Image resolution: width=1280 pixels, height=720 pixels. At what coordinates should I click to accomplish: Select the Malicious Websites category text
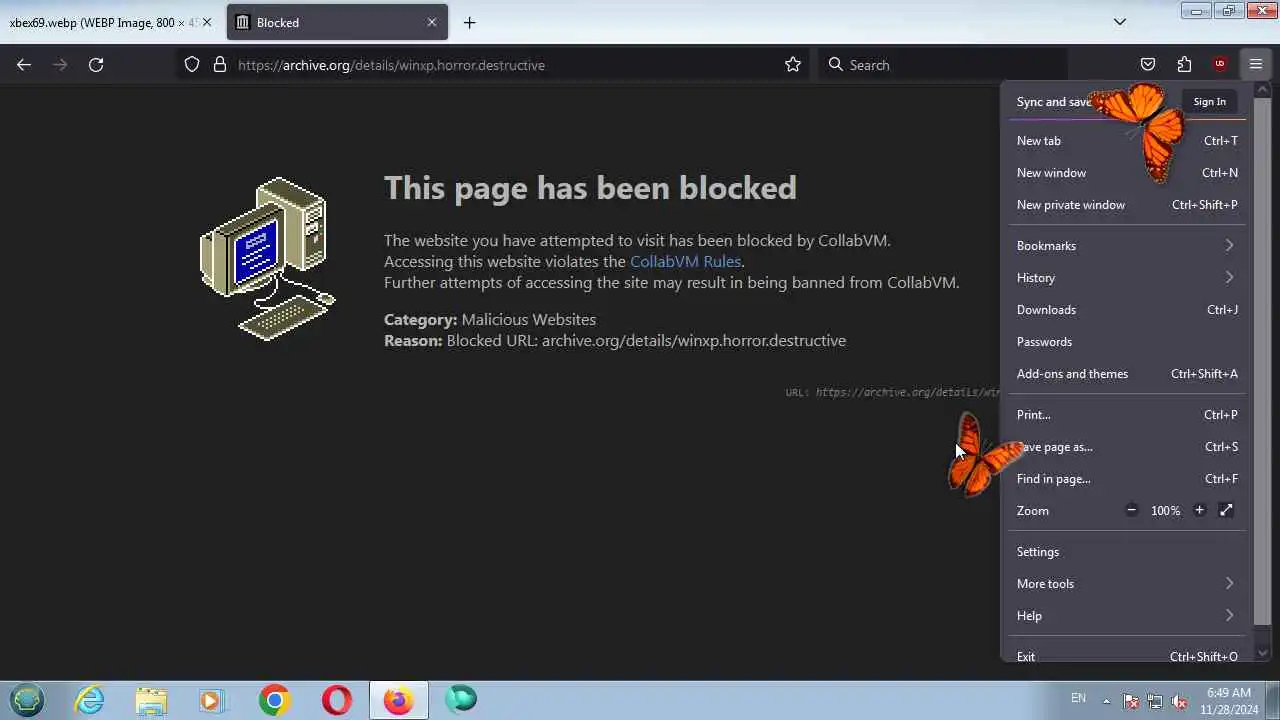528,320
